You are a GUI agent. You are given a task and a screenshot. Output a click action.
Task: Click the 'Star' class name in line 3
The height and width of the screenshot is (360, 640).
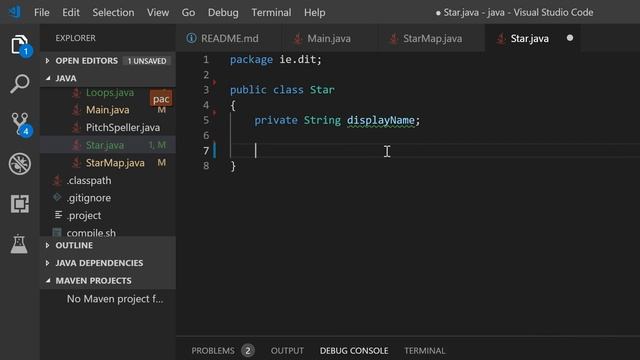(x=322, y=90)
